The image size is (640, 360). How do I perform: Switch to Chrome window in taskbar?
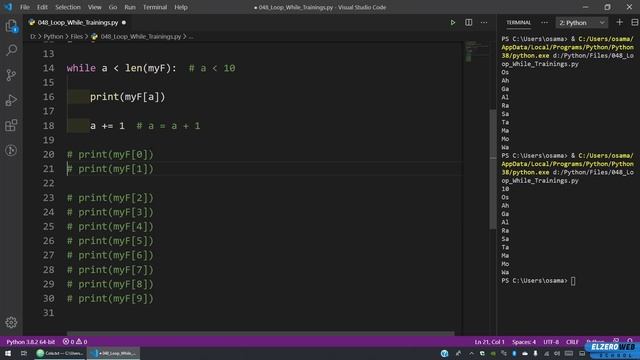pyautogui.click(x=60, y=353)
